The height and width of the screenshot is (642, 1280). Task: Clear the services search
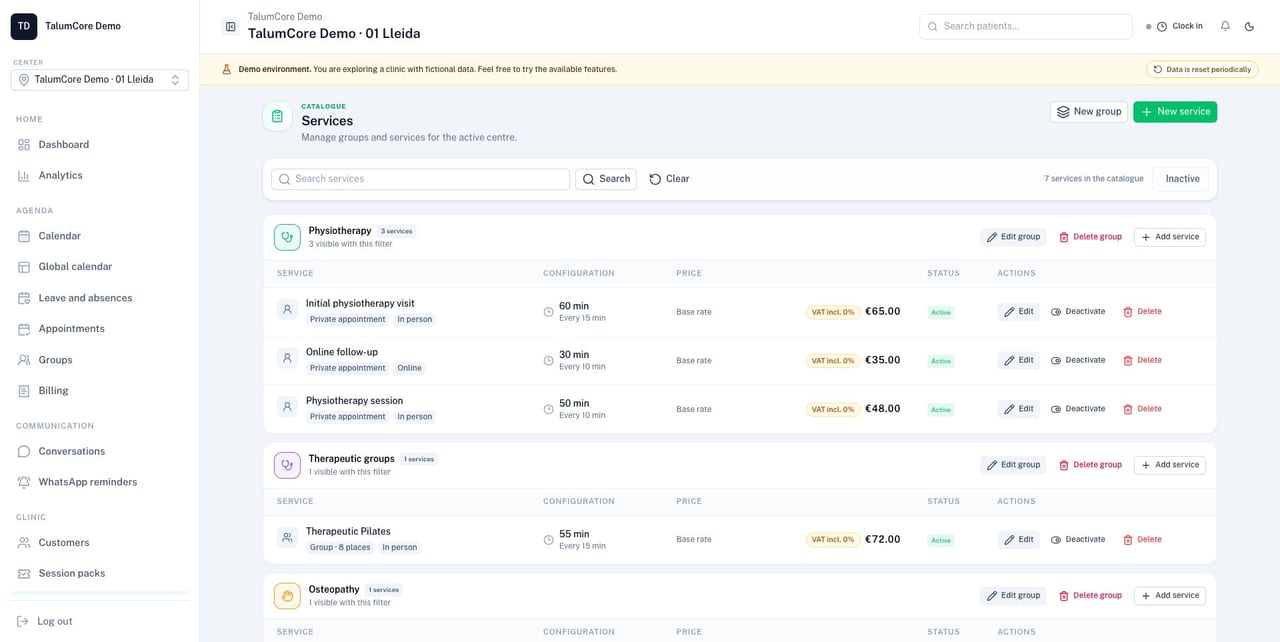(x=669, y=179)
